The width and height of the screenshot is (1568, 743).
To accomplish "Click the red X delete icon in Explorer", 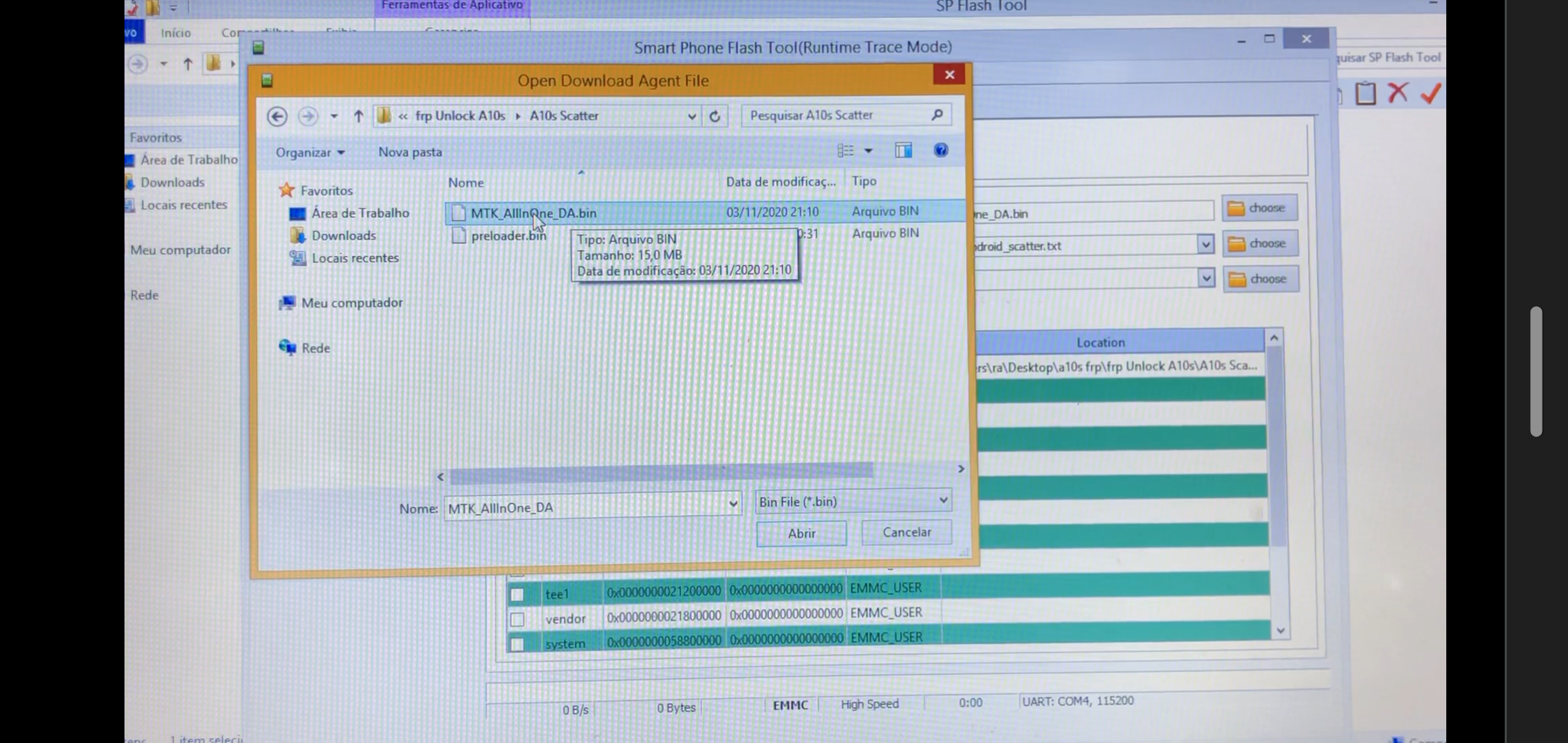I will coord(1397,92).
